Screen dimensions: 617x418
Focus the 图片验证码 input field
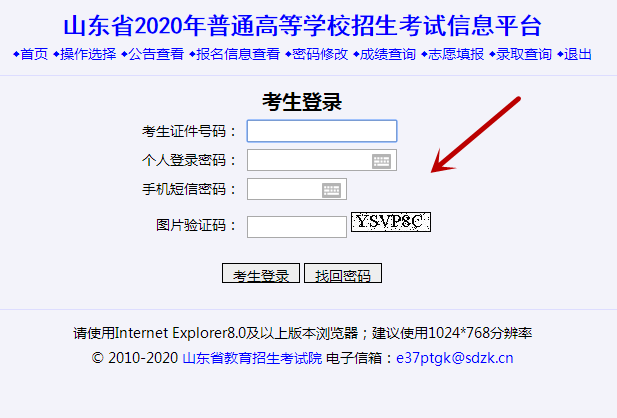(x=297, y=227)
